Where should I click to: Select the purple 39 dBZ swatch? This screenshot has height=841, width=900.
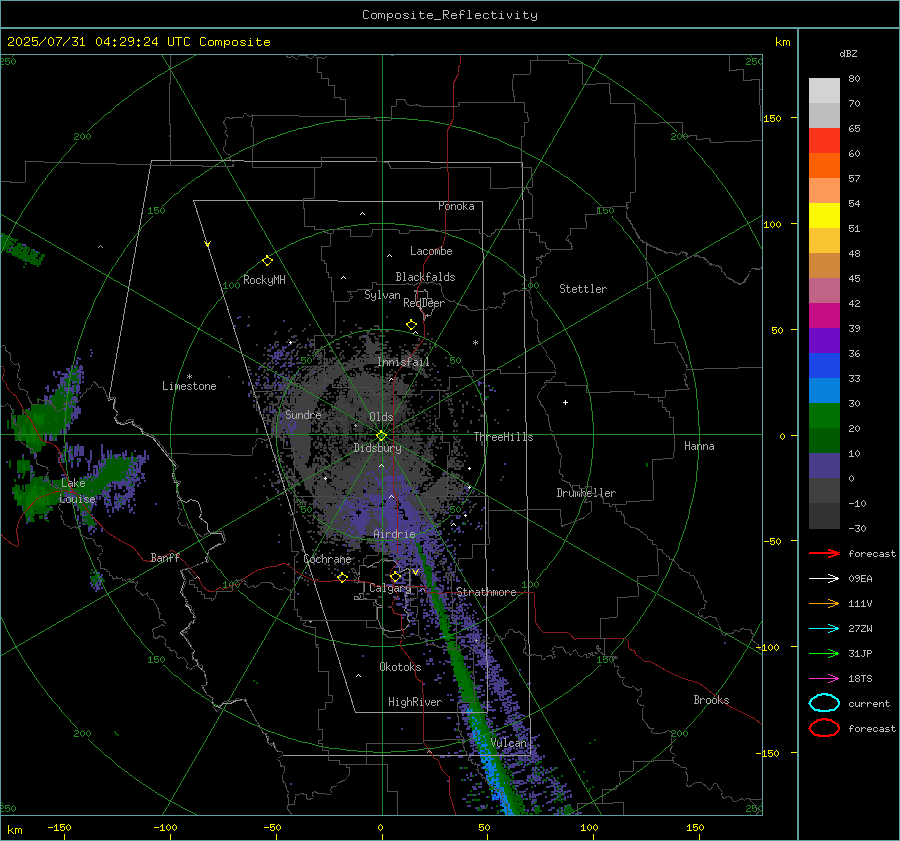click(824, 340)
